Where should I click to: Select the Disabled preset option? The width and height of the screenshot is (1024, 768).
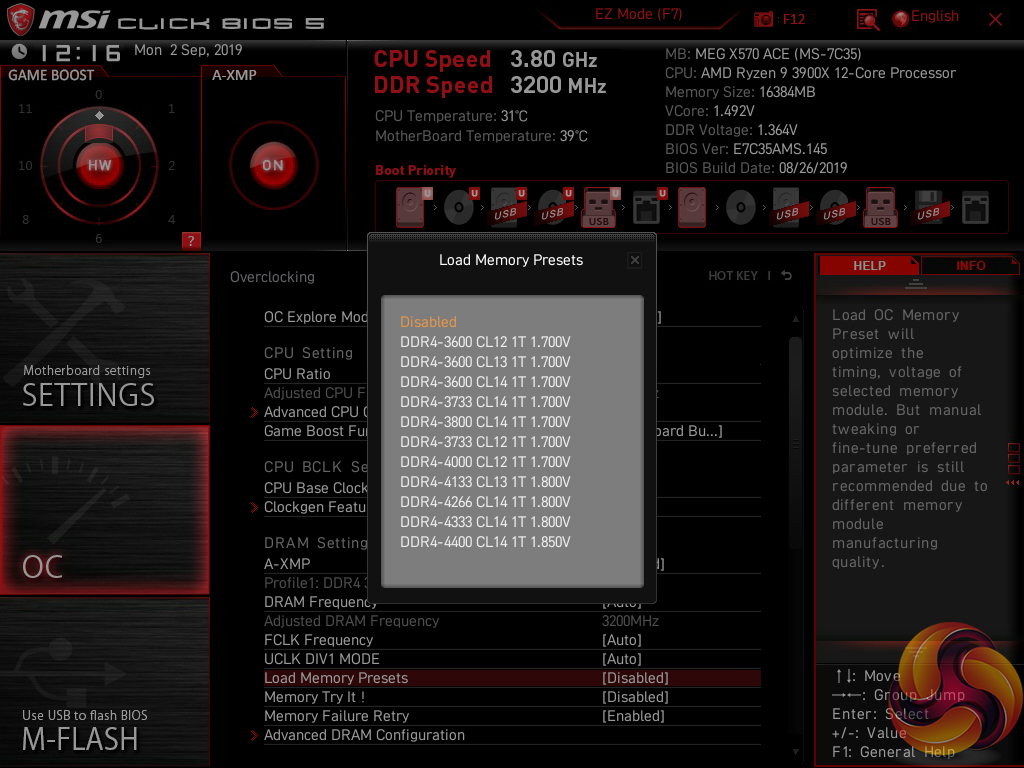click(x=428, y=322)
